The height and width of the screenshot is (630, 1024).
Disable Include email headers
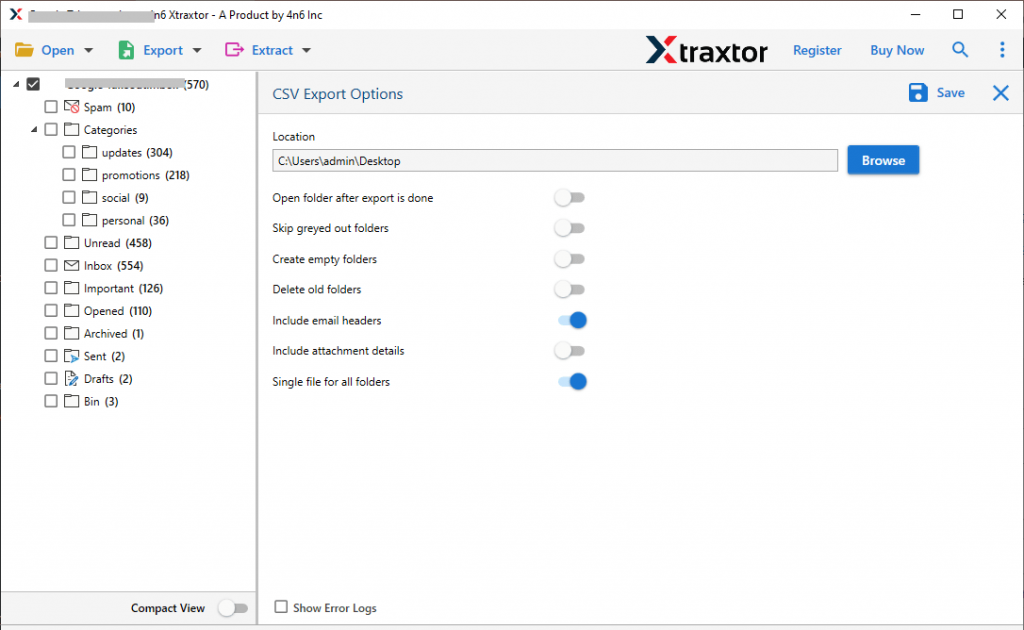572,320
